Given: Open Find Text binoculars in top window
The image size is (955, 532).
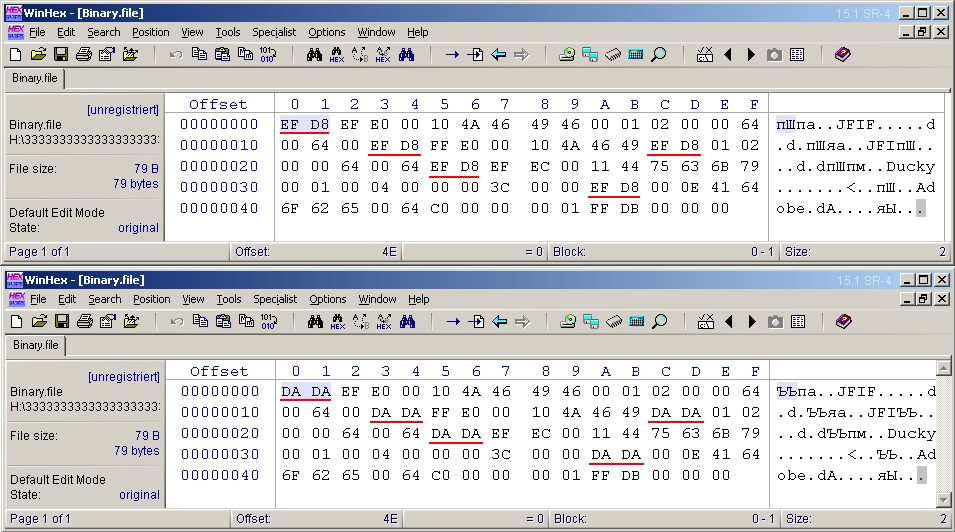Looking at the screenshot, I should pos(314,55).
